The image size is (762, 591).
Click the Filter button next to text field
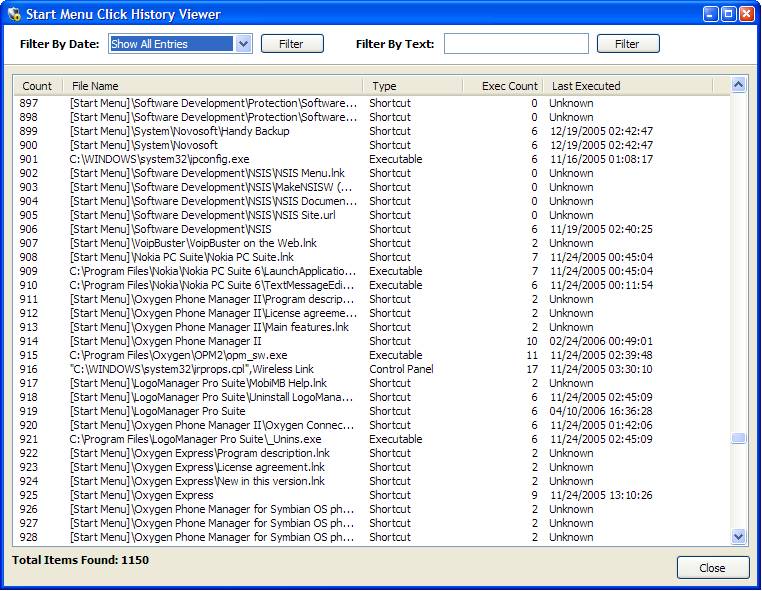tap(628, 44)
